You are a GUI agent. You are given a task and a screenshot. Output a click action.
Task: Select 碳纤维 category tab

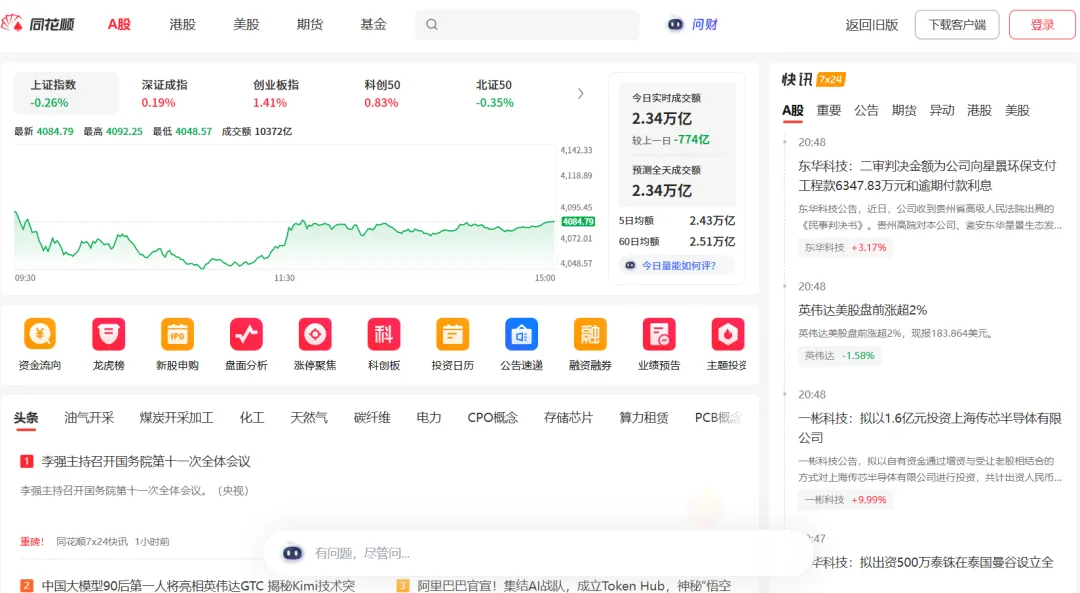372,417
